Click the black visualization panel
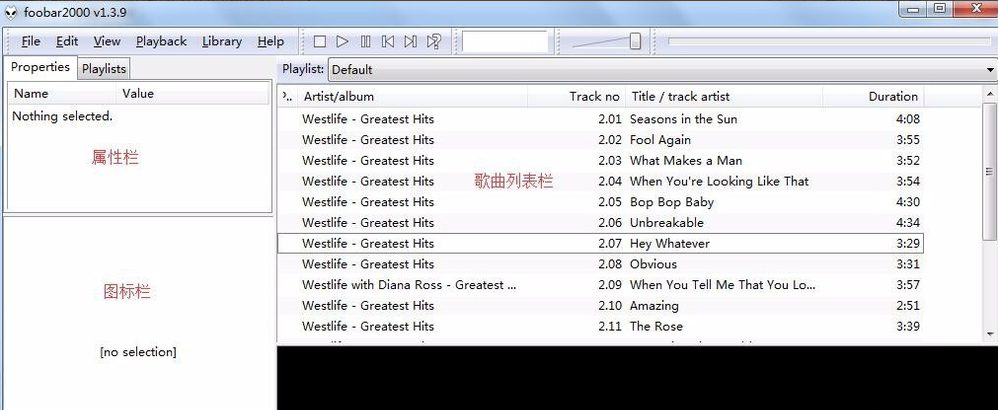 [x=637, y=378]
